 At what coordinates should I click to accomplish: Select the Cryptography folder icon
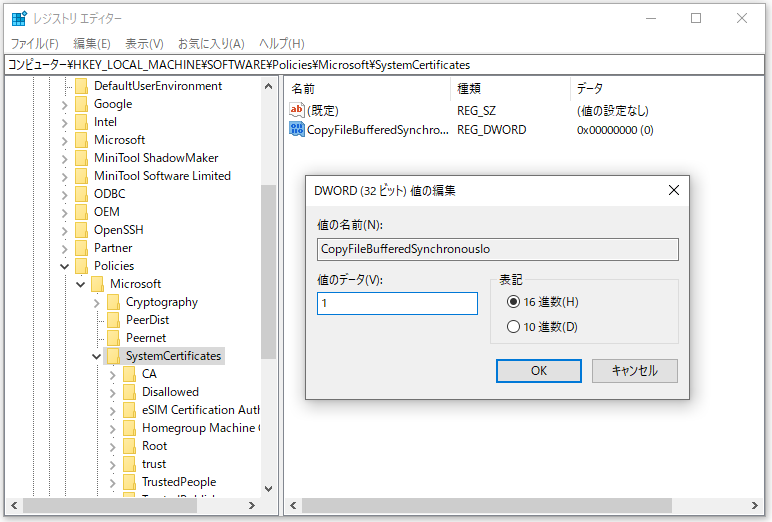point(113,302)
